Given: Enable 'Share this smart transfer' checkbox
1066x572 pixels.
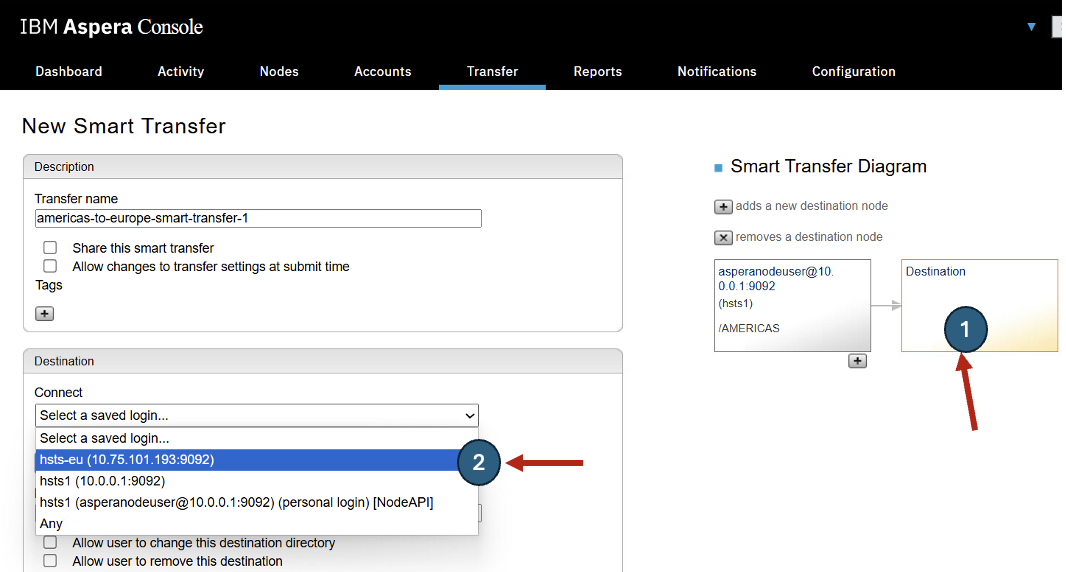Looking at the screenshot, I should [50, 248].
